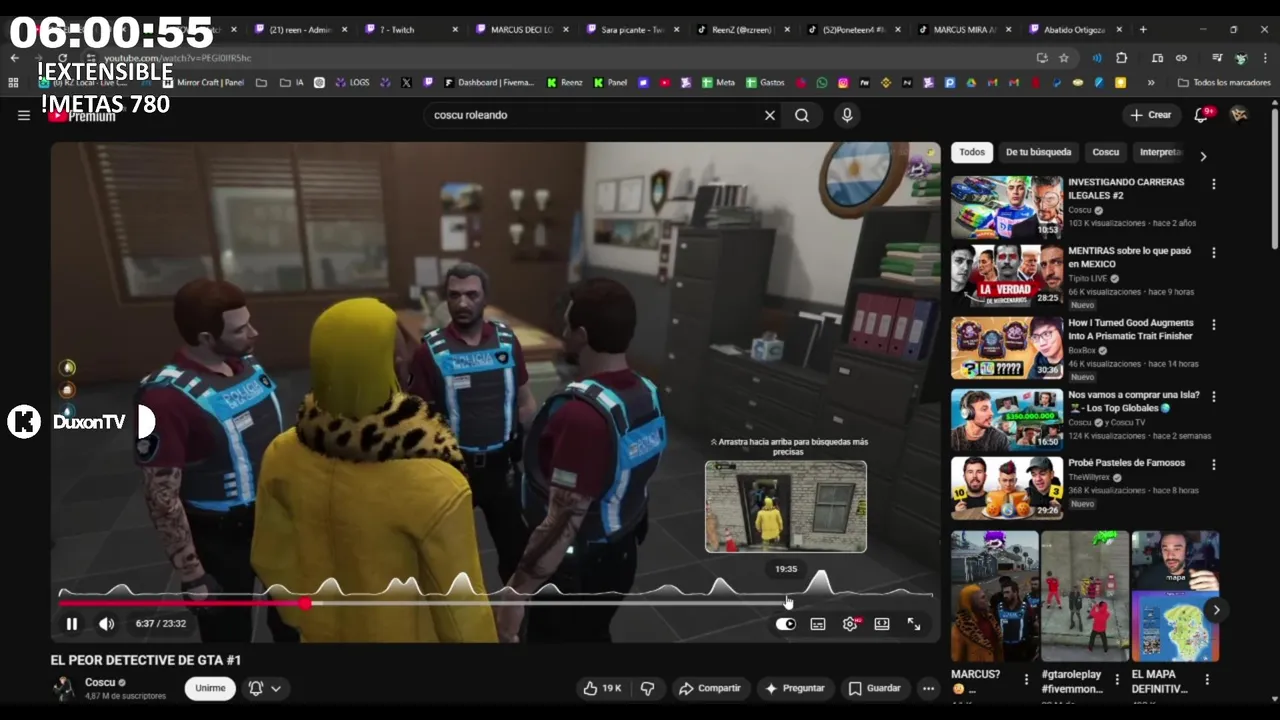
Task: Click the Coscu channel name
Action: (99, 683)
